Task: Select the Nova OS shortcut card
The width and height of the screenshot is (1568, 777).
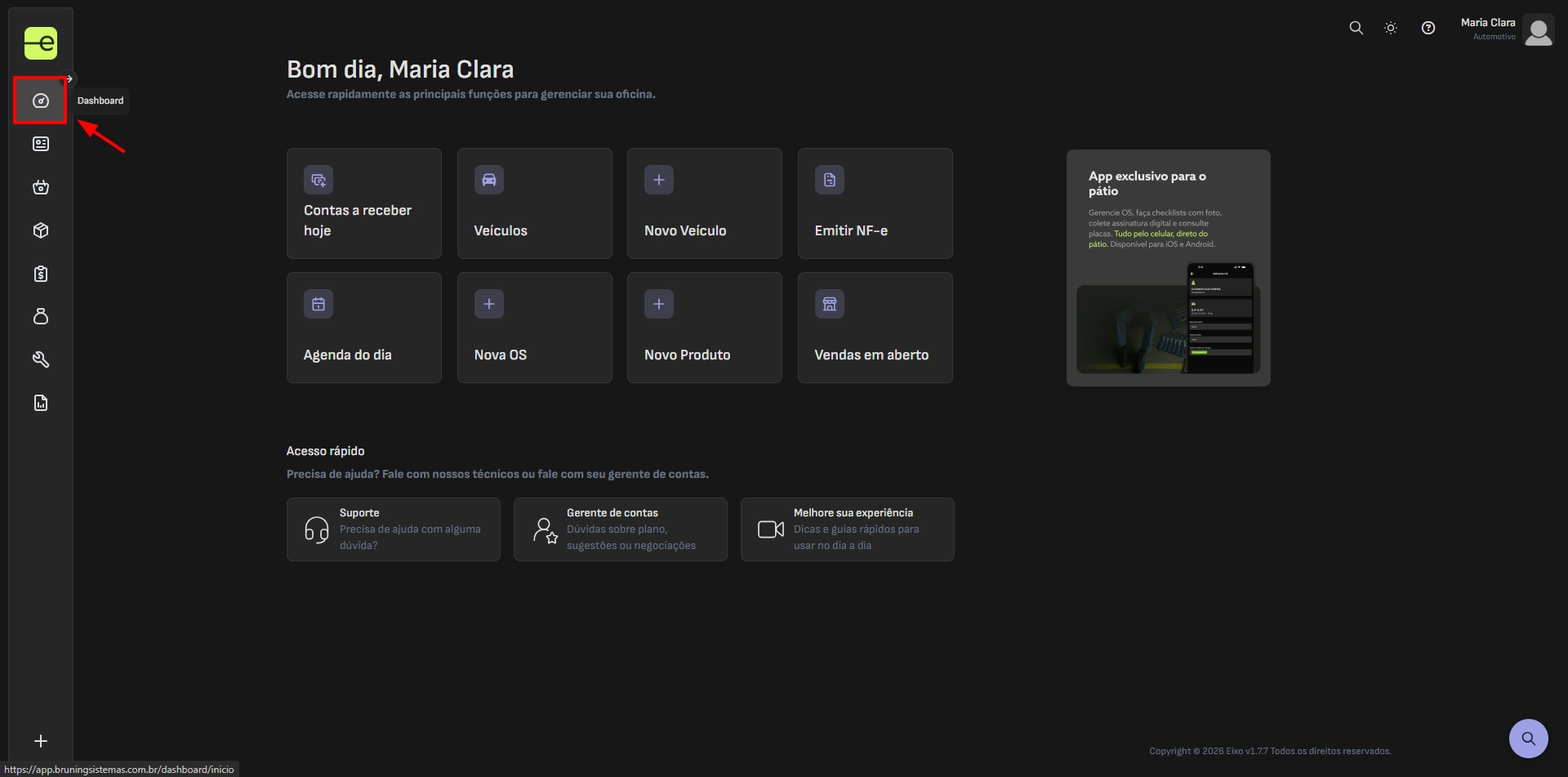Action: pyautogui.click(x=535, y=328)
